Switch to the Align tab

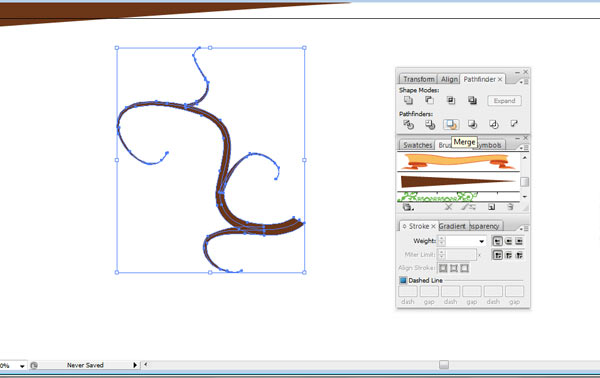point(449,79)
